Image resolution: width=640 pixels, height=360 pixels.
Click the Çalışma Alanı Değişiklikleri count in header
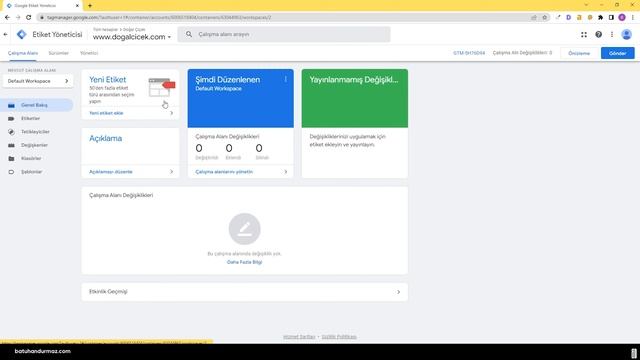[x=522, y=53]
